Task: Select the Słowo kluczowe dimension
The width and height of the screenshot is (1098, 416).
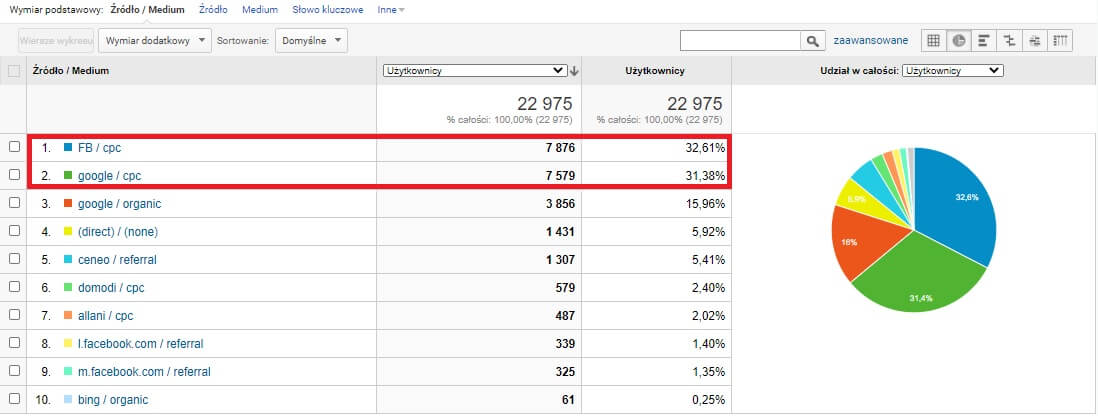Action: pyautogui.click(x=328, y=10)
